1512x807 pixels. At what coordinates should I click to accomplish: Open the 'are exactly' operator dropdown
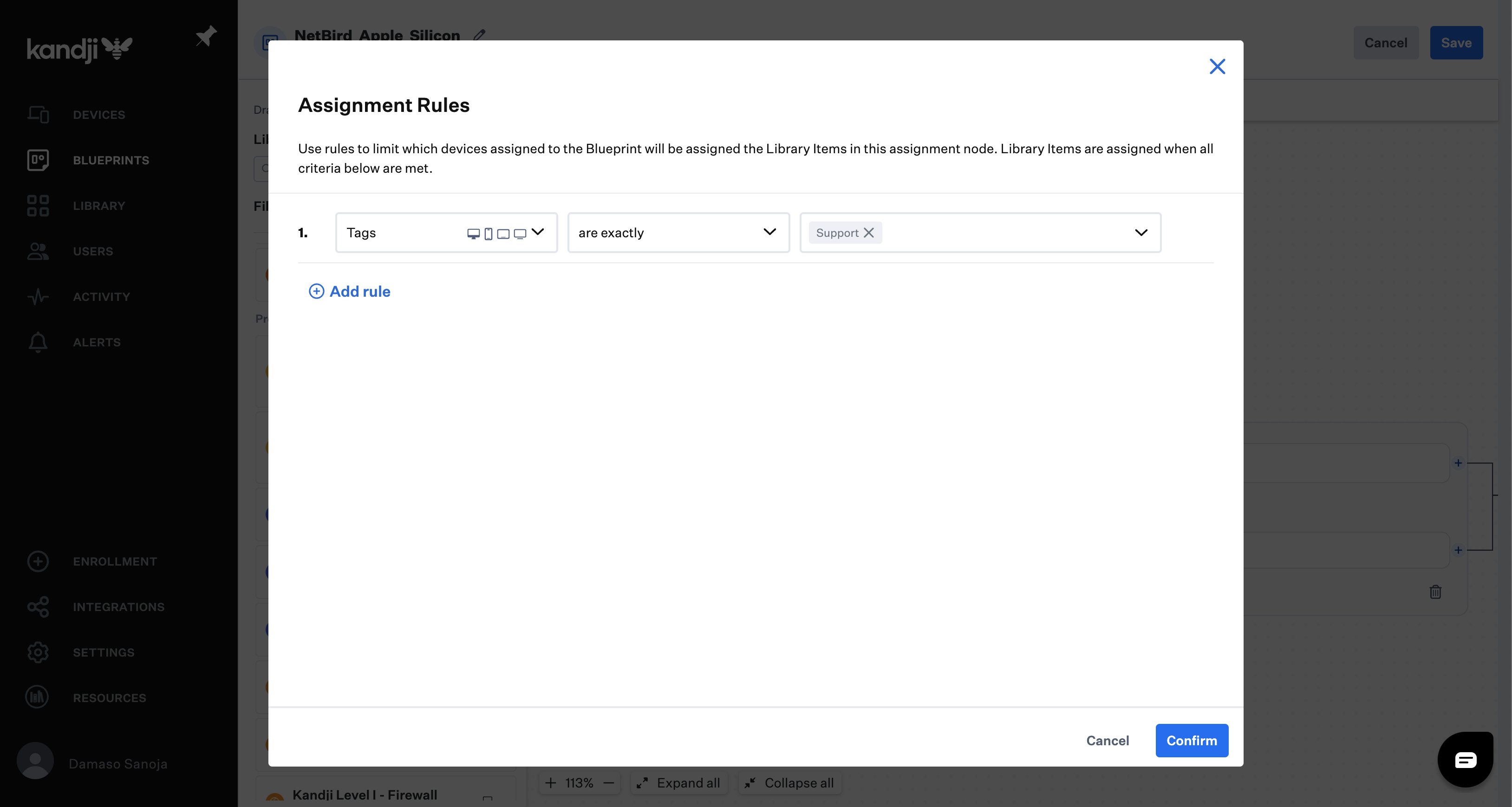click(x=678, y=233)
